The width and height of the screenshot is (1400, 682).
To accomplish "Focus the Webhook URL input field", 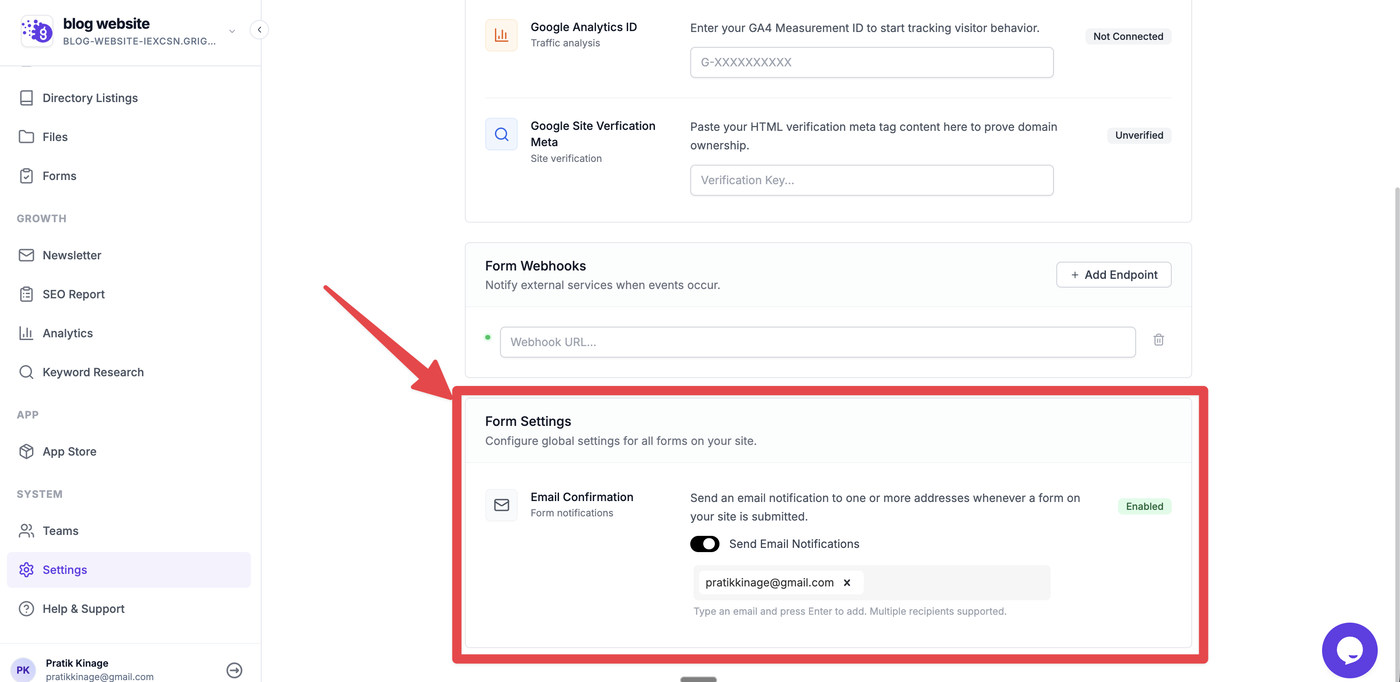I will pyautogui.click(x=817, y=342).
